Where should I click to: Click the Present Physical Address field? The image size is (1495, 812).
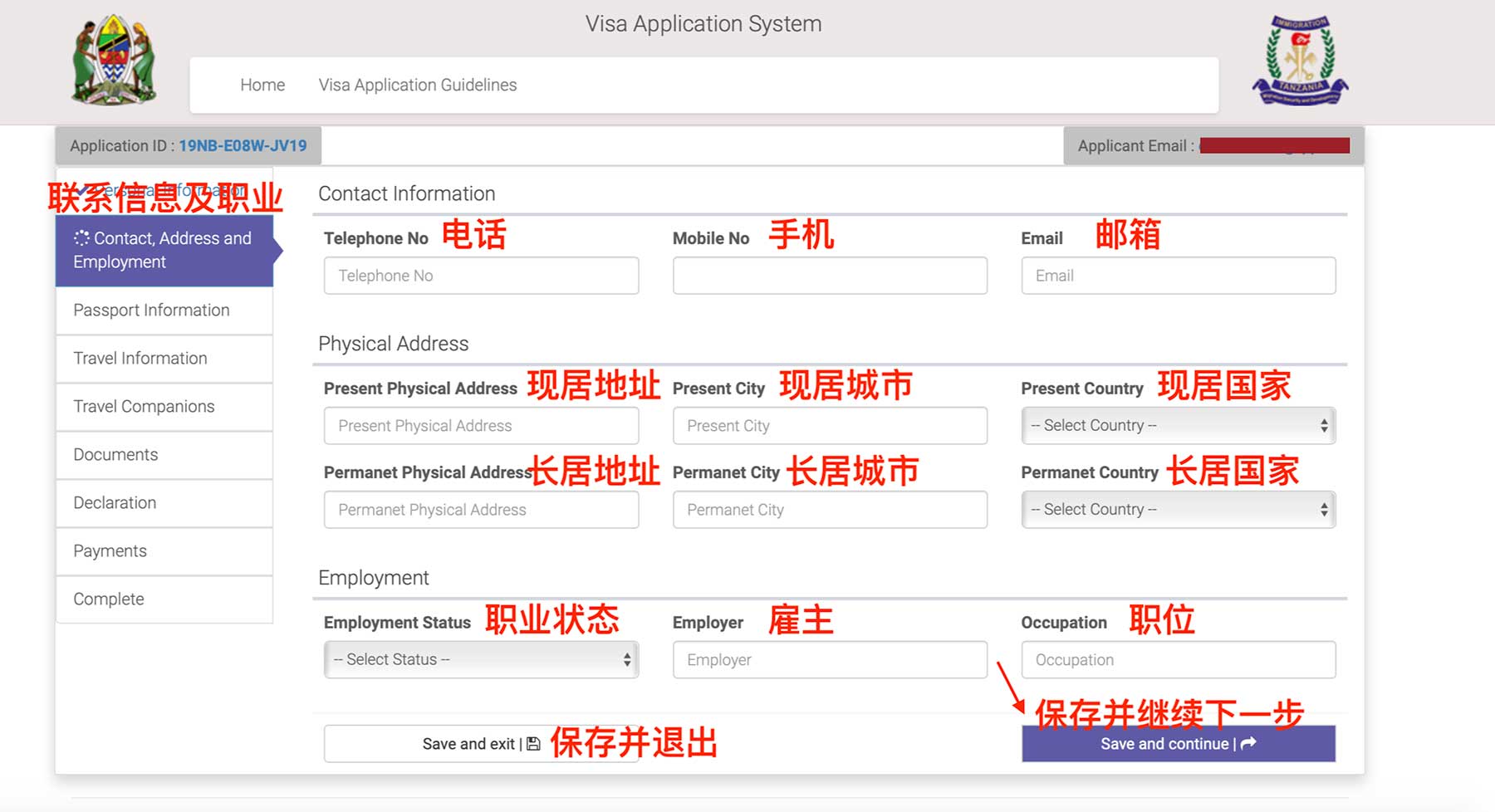481,426
